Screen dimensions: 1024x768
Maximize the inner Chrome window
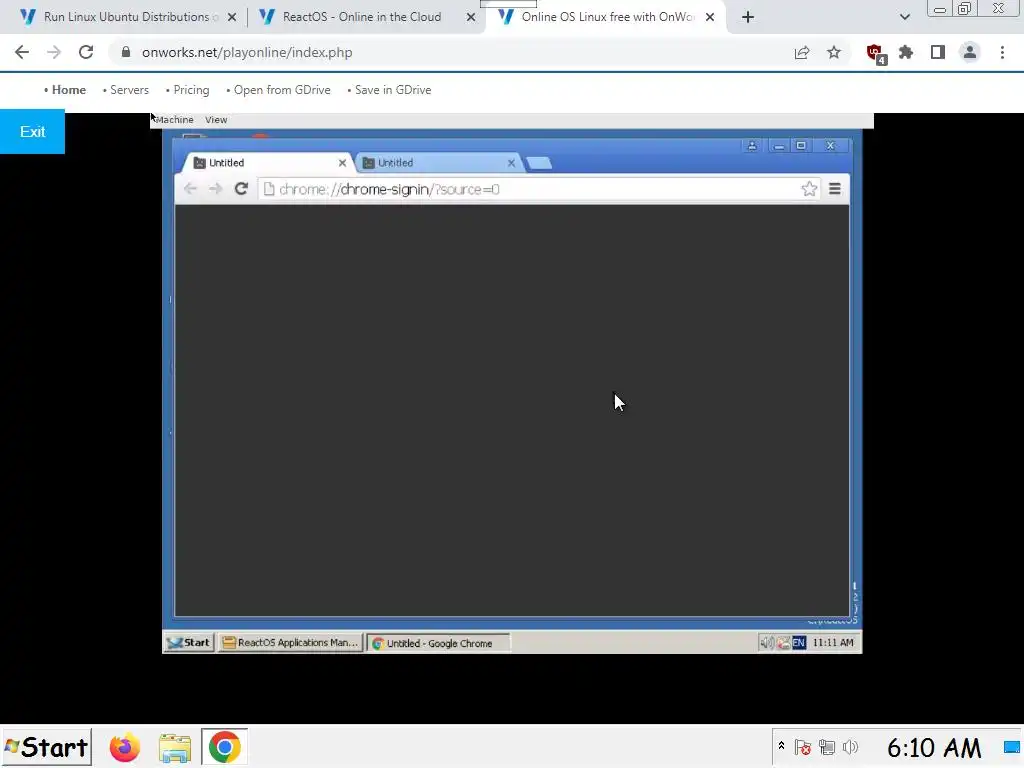(x=801, y=146)
